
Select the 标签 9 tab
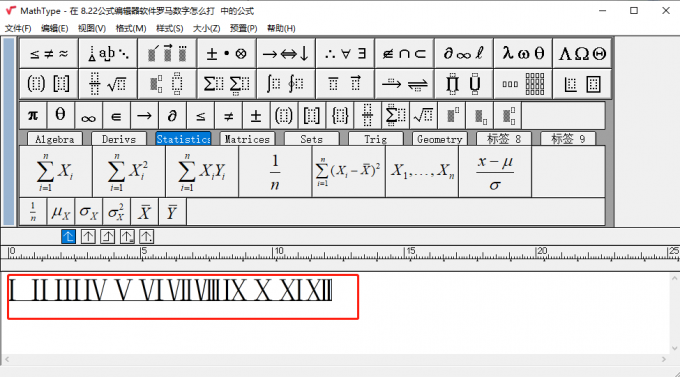[x=568, y=139]
